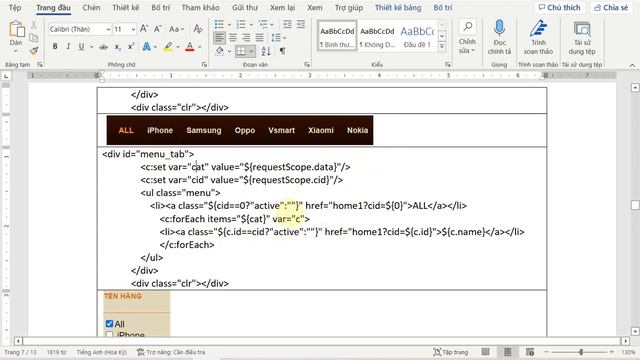Switch to the Gửi thư tab
640x360 pixels.
click(x=245, y=7)
